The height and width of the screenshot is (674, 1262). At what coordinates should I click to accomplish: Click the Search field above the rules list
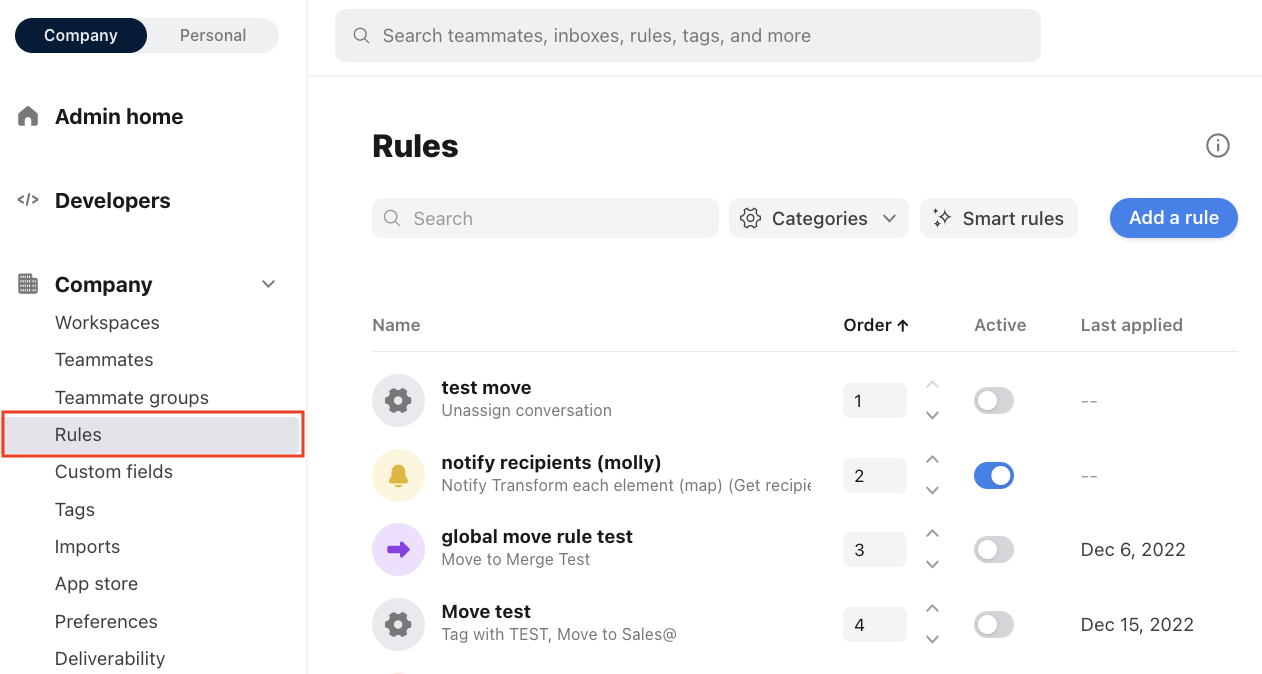point(544,217)
